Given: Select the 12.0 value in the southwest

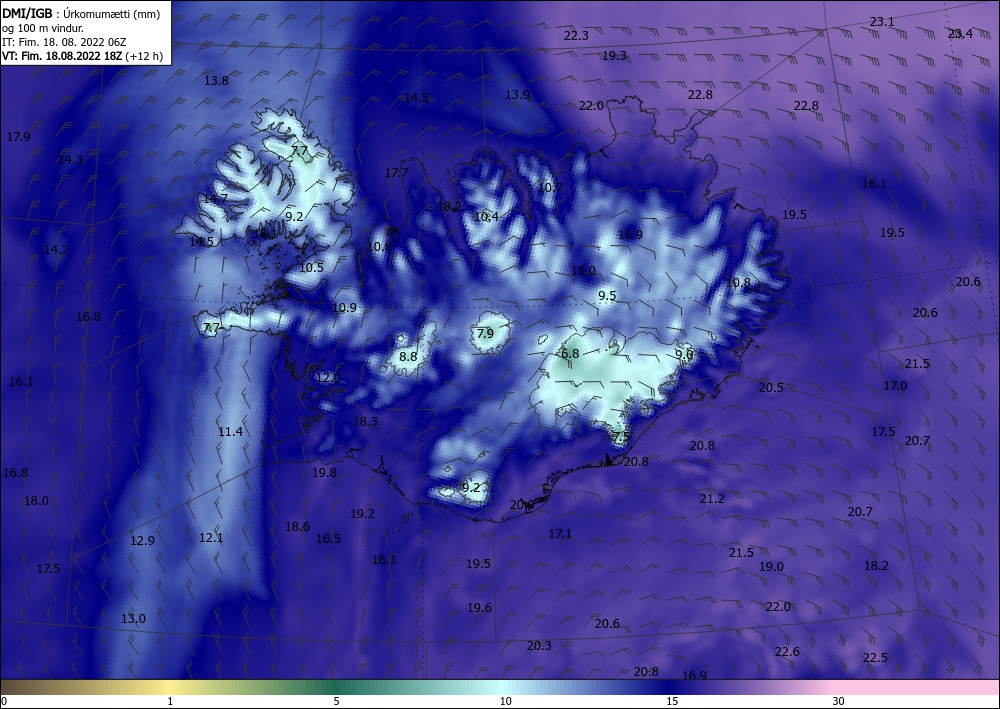Looking at the screenshot, I should point(328,377).
